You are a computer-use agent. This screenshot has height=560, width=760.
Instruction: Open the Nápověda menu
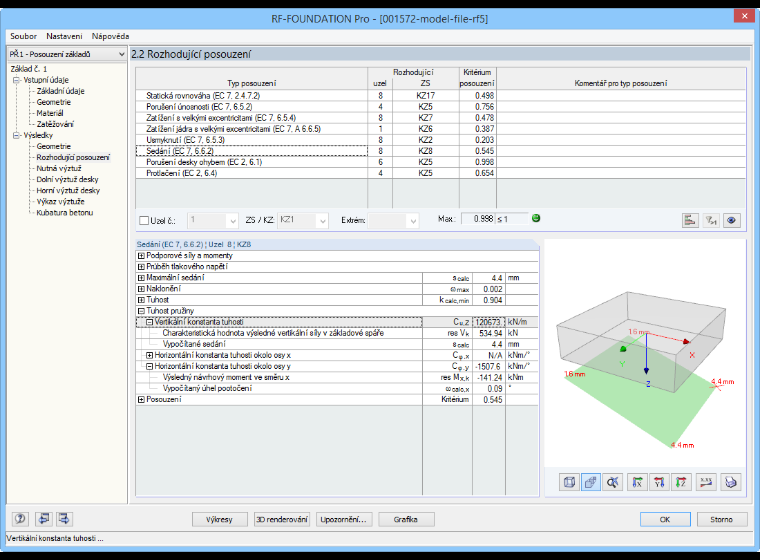(110, 36)
